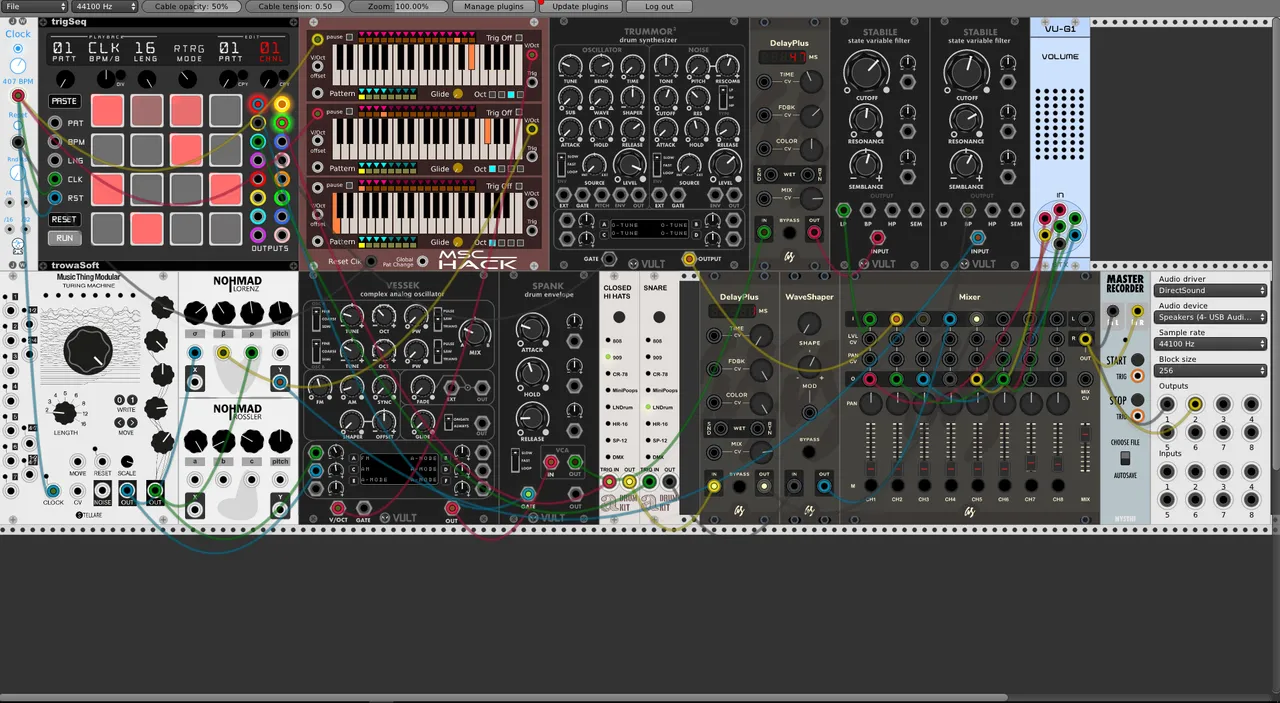Click CHOOSE FILE on Master Recorder
Viewport: 1280px width, 703px height.
coord(1124,442)
